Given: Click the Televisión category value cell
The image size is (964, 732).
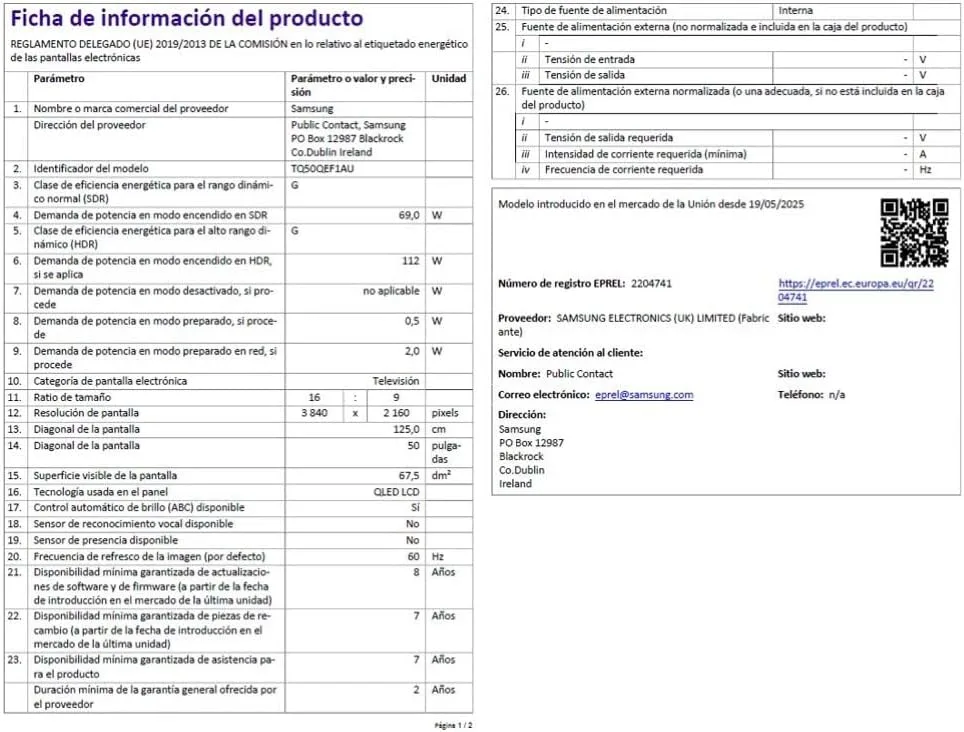Looking at the screenshot, I should [x=400, y=380].
